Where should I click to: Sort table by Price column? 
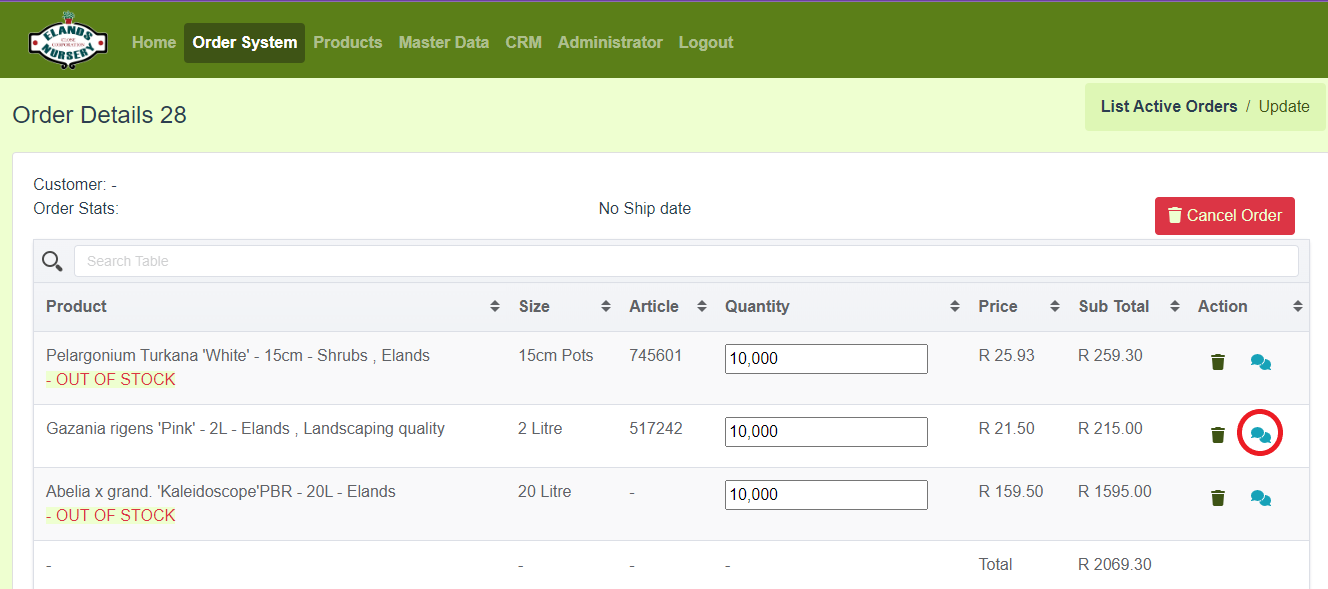tap(1054, 307)
